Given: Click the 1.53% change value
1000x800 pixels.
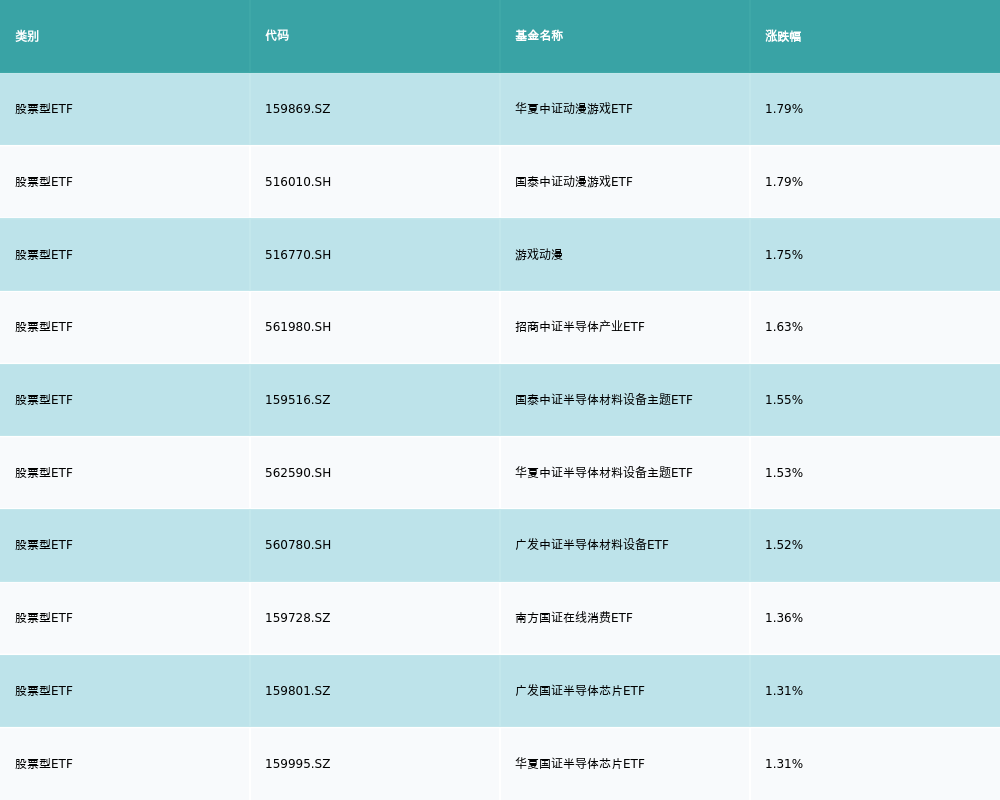Looking at the screenshot, I should (784, 473).
